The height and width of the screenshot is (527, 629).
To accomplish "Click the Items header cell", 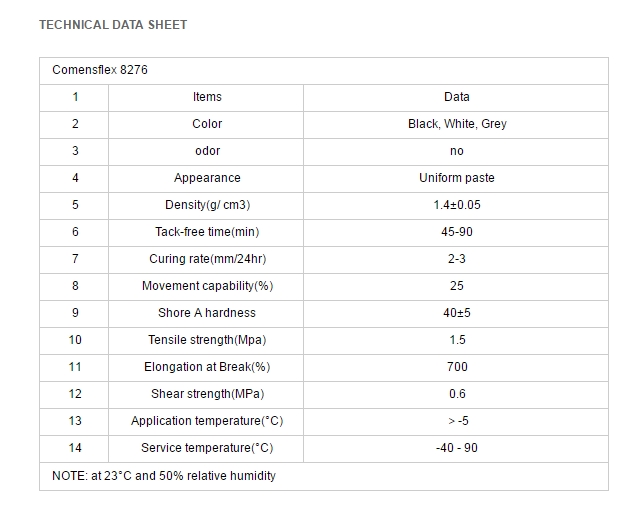I will (207, 97).
